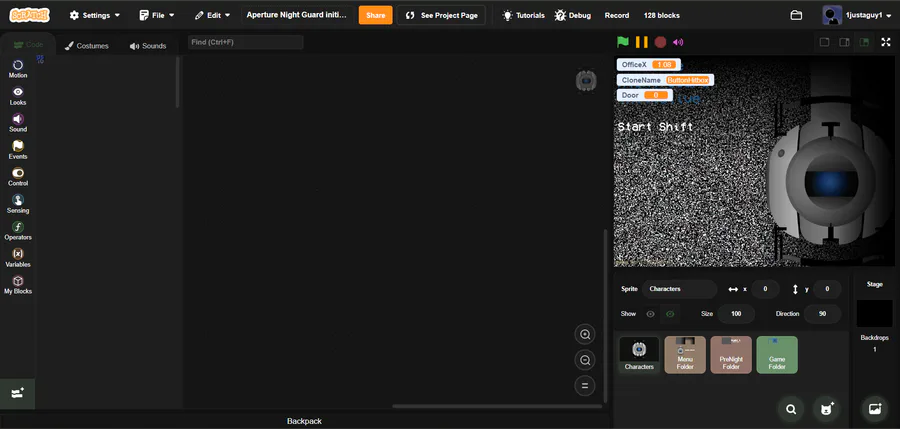This screenshot has width=900, height=429.
Task: Select the Looks block category
Action: [x=18, y=96]
